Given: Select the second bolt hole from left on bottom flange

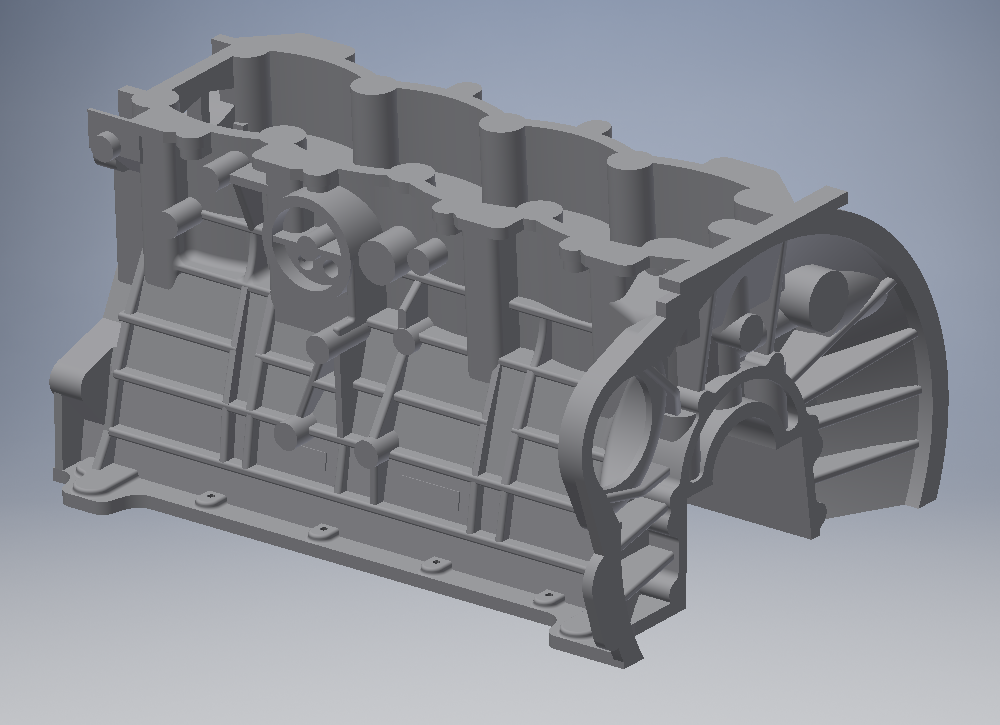Looking at the screenshot, I should [x=320, y=531].
